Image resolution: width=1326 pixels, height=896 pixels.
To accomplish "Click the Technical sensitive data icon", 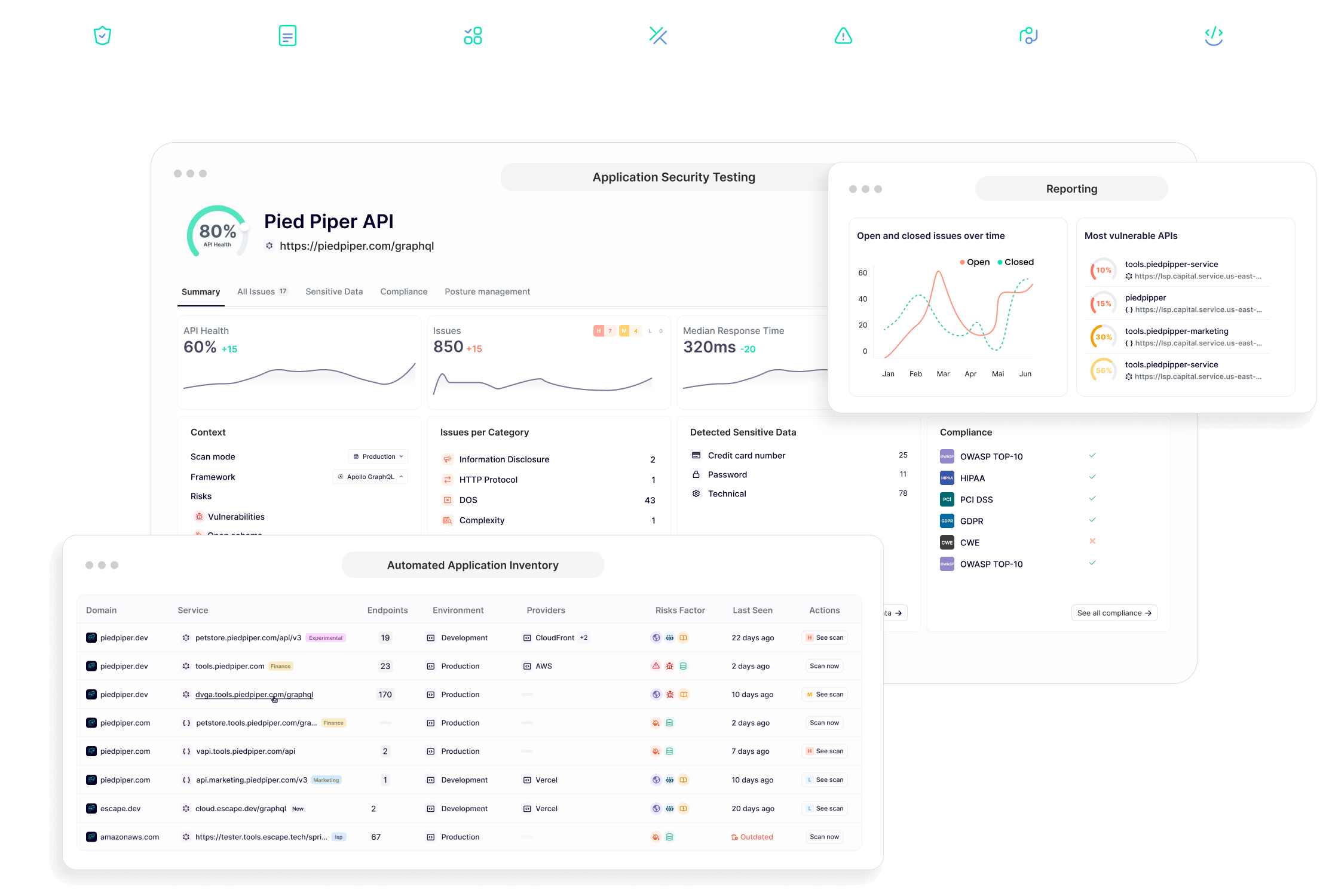I will tap(696, 493).
